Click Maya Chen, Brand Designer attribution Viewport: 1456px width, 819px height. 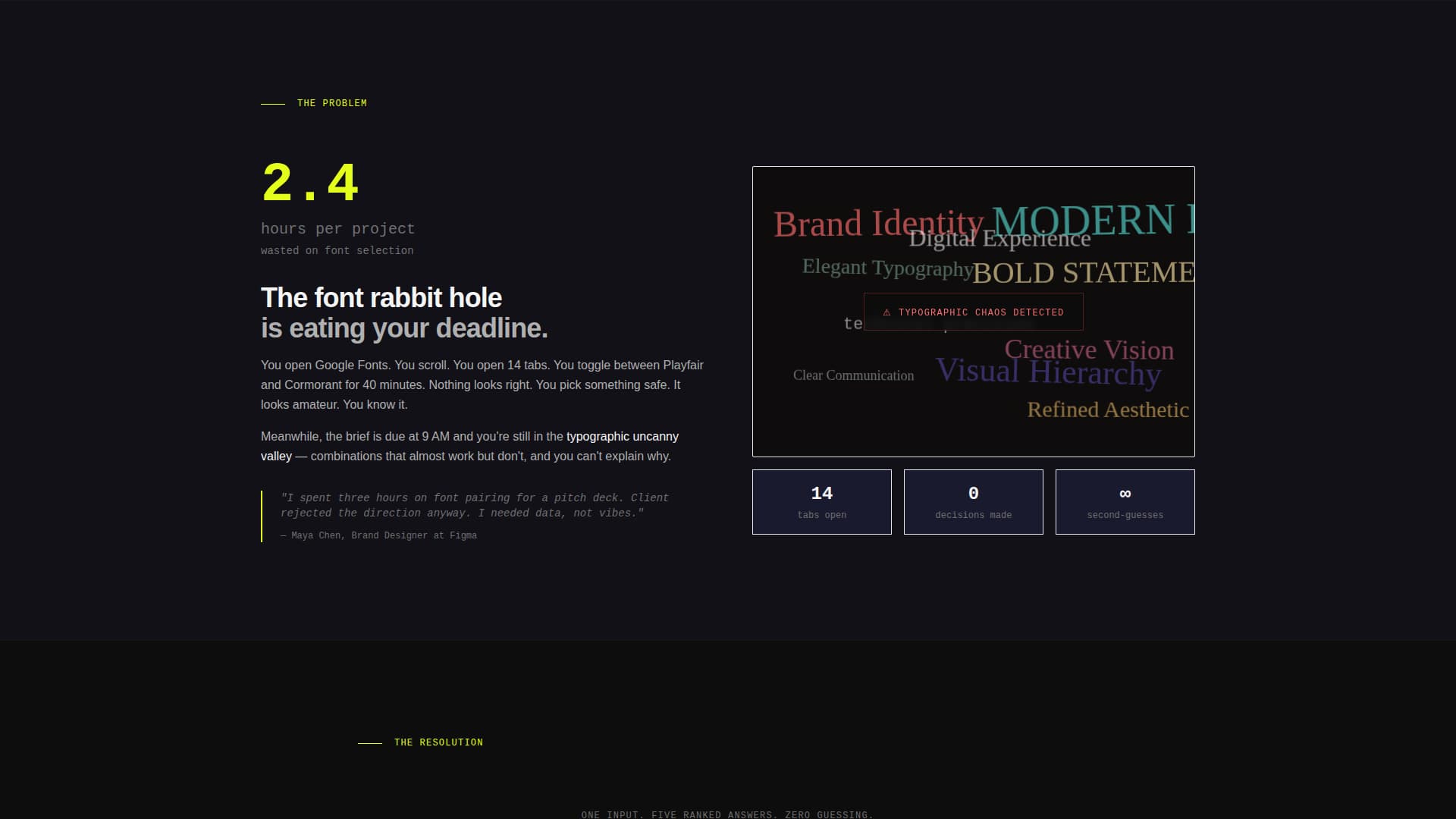click(378, 535)
